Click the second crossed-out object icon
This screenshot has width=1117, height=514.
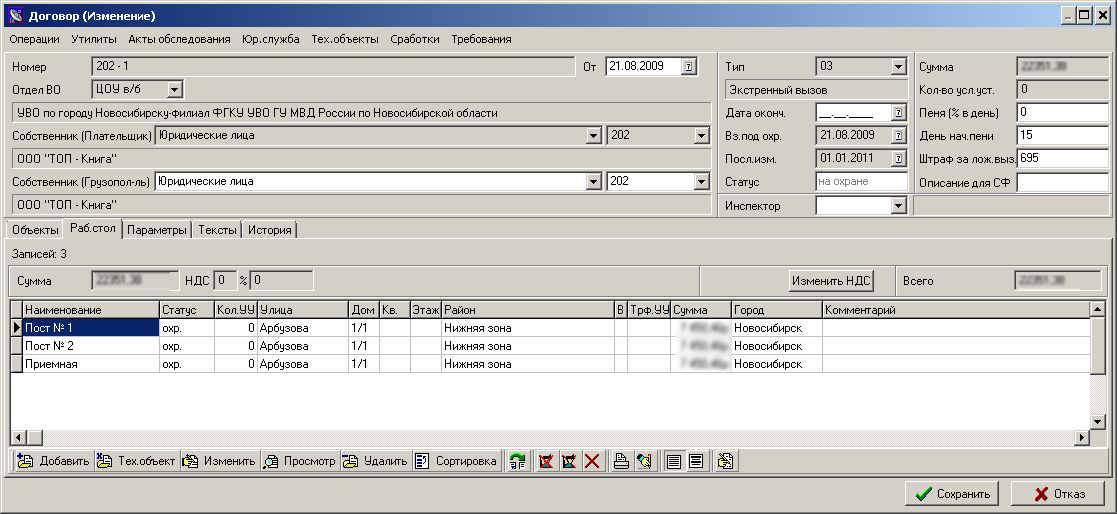[569, 461]
